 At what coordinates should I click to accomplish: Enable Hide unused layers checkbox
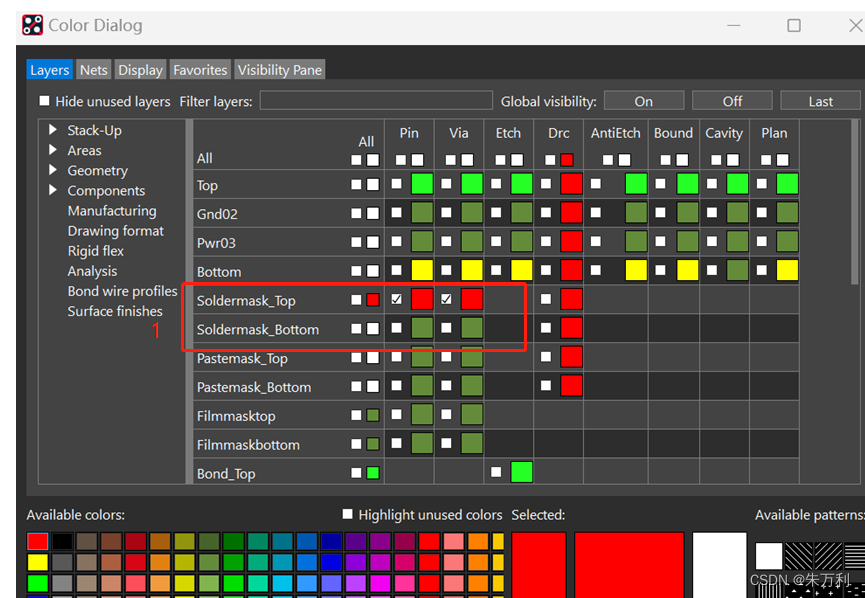tap(44, 101)
